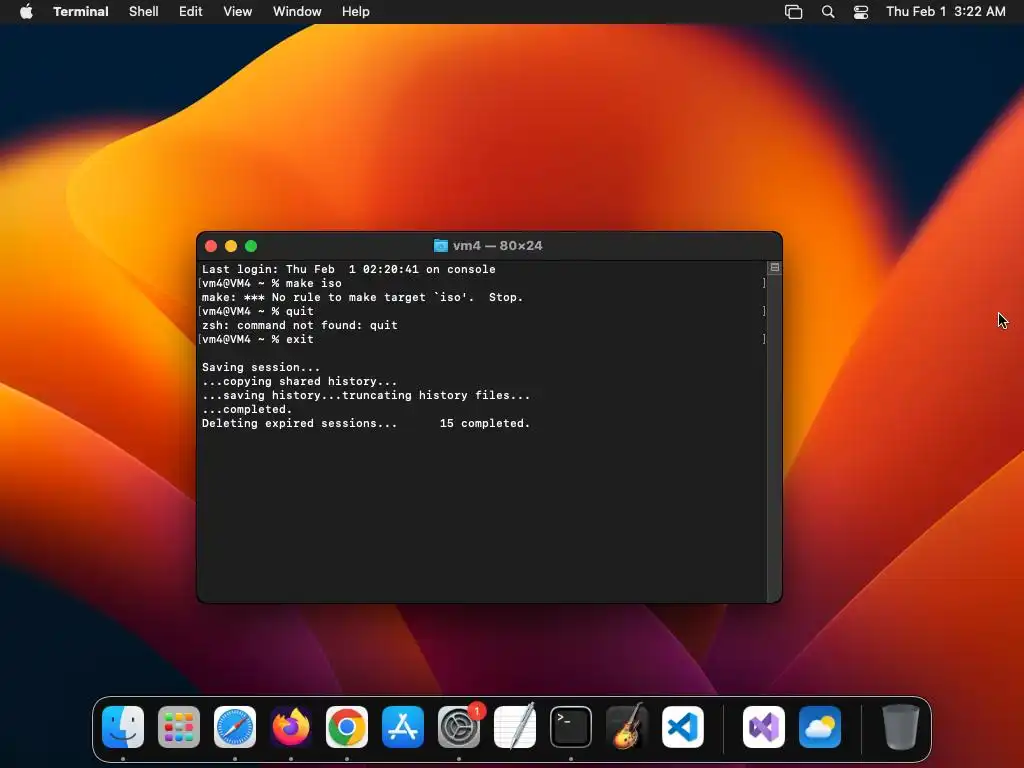
Task: Click 'zsh: command not found: quit' line
Action: pyautogui.click(x=300, y=325)
